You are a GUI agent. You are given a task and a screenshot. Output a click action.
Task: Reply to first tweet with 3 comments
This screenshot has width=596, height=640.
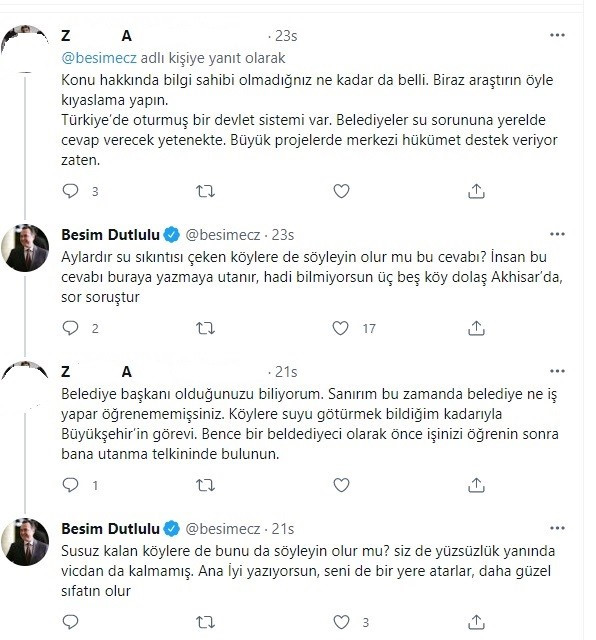click(x=70, y=191)
